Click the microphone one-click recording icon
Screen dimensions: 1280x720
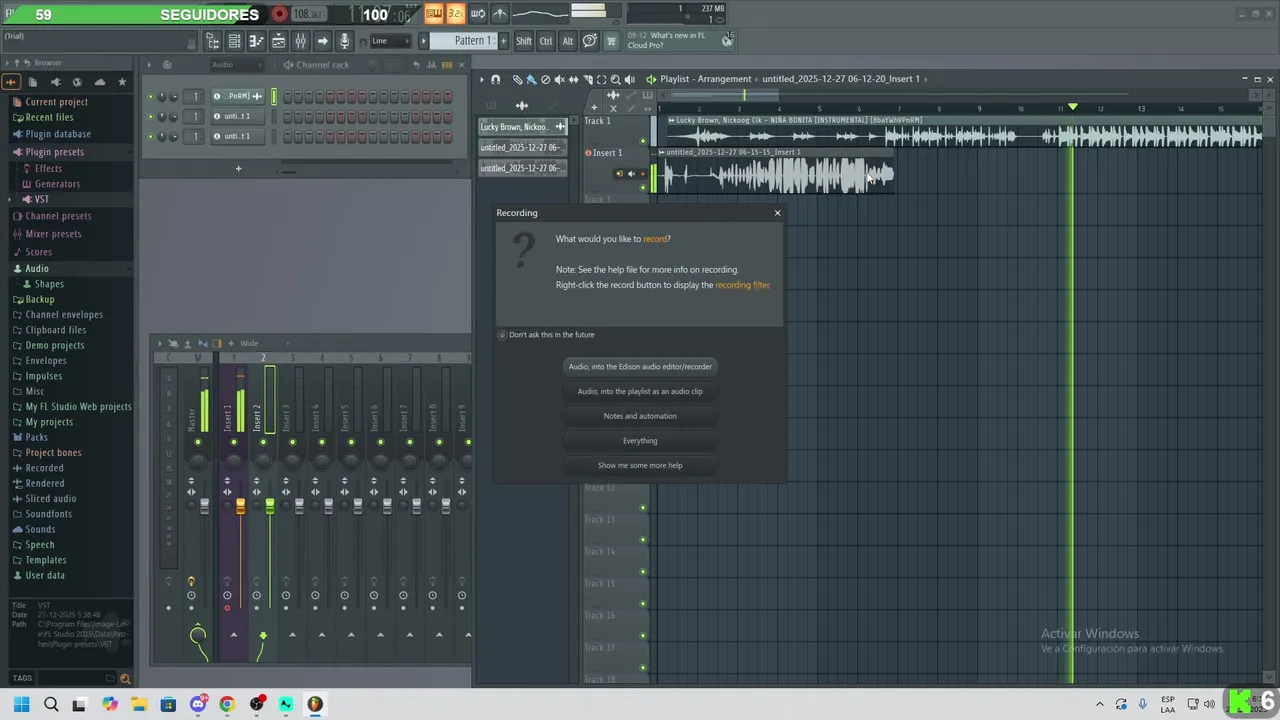point(344,41)
